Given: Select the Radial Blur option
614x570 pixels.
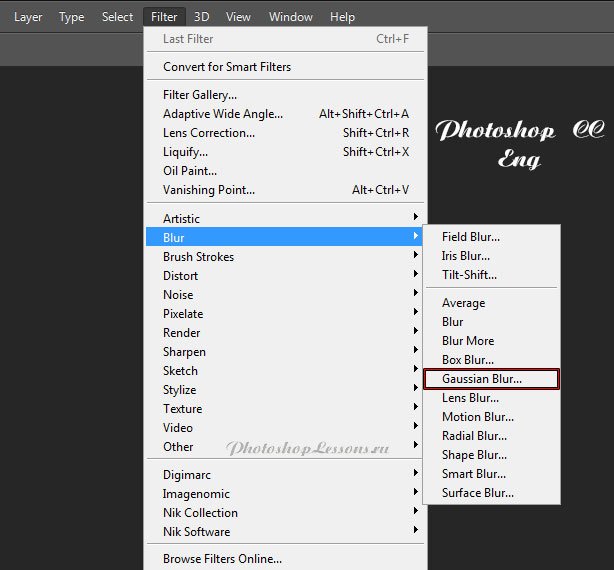Looking at the screenshot, I should 475,436.
